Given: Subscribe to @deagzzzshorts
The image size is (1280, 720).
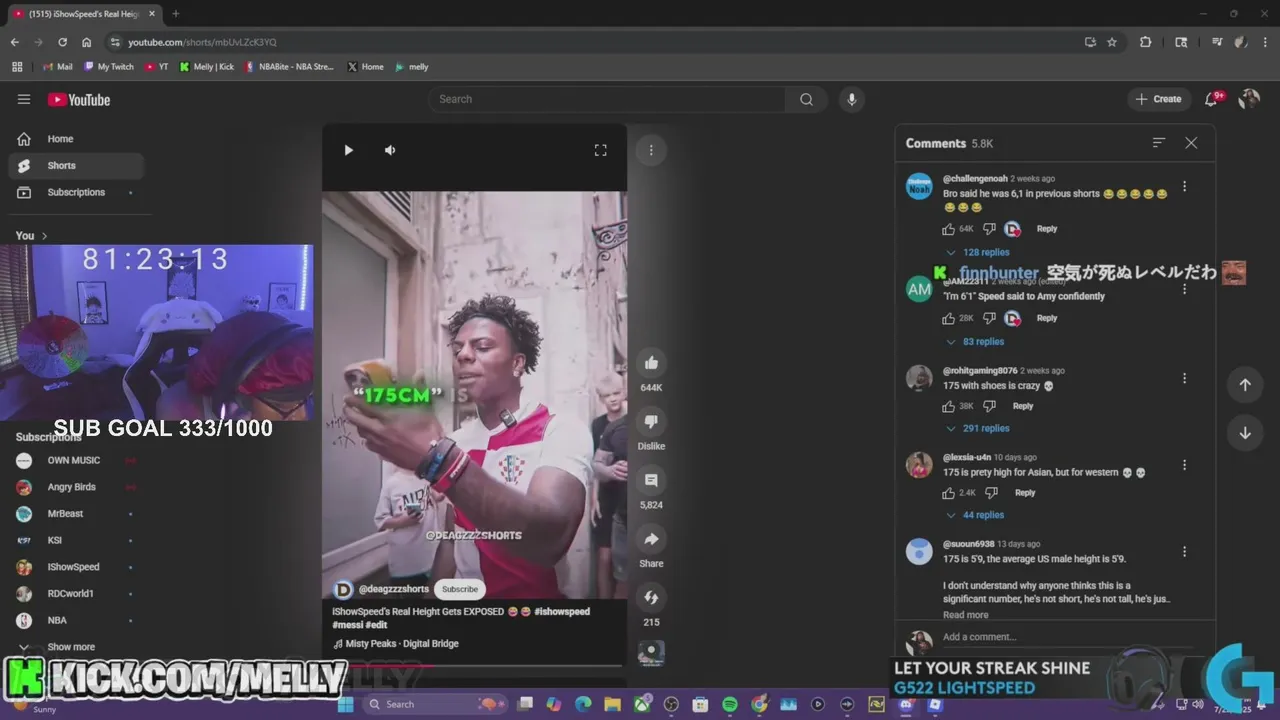Looking at the screenshot, I should pyautogui.click(x=460, y=589).
